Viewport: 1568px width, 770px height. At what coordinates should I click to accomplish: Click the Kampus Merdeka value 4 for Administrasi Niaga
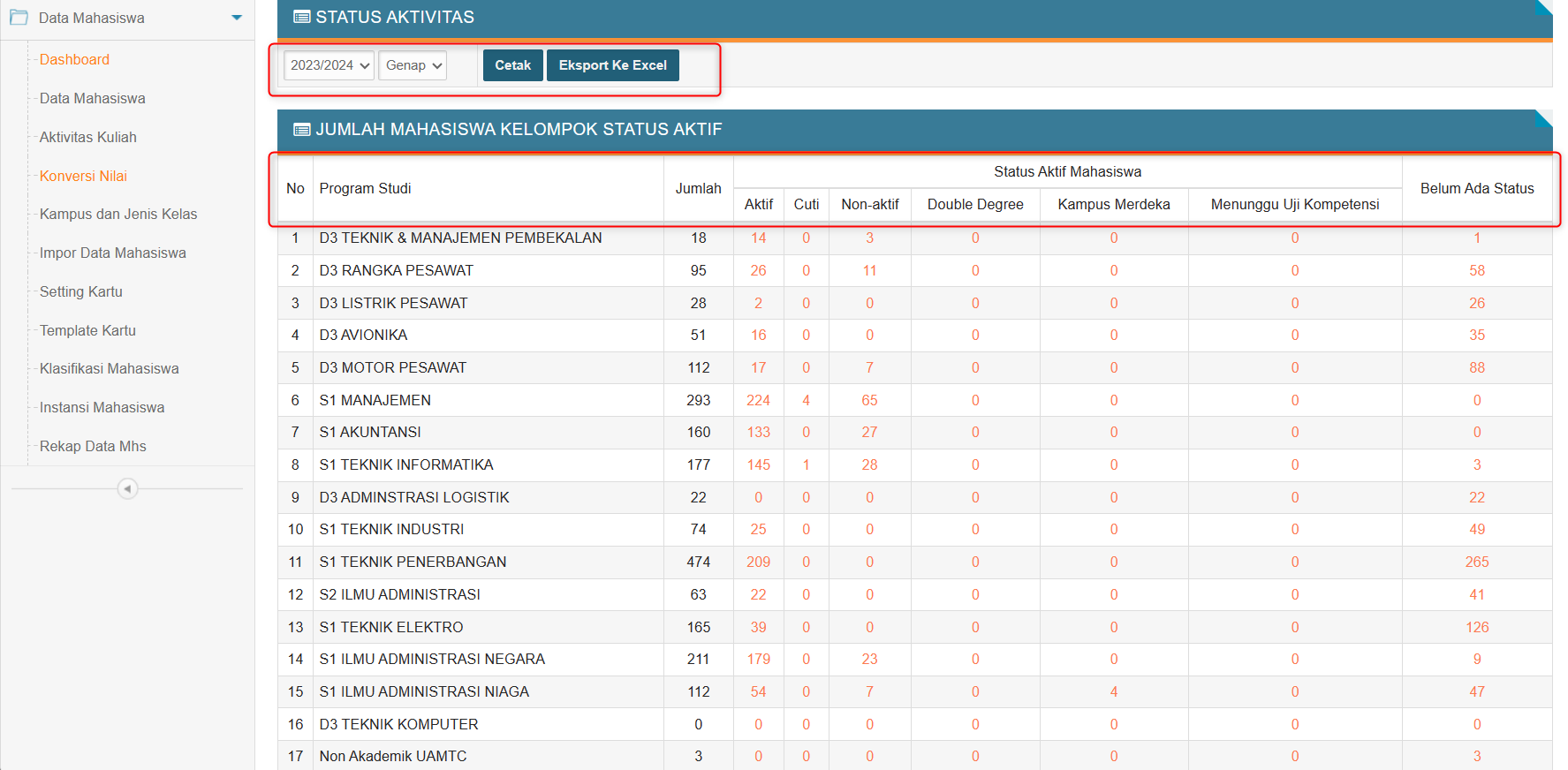[1113, 691]
